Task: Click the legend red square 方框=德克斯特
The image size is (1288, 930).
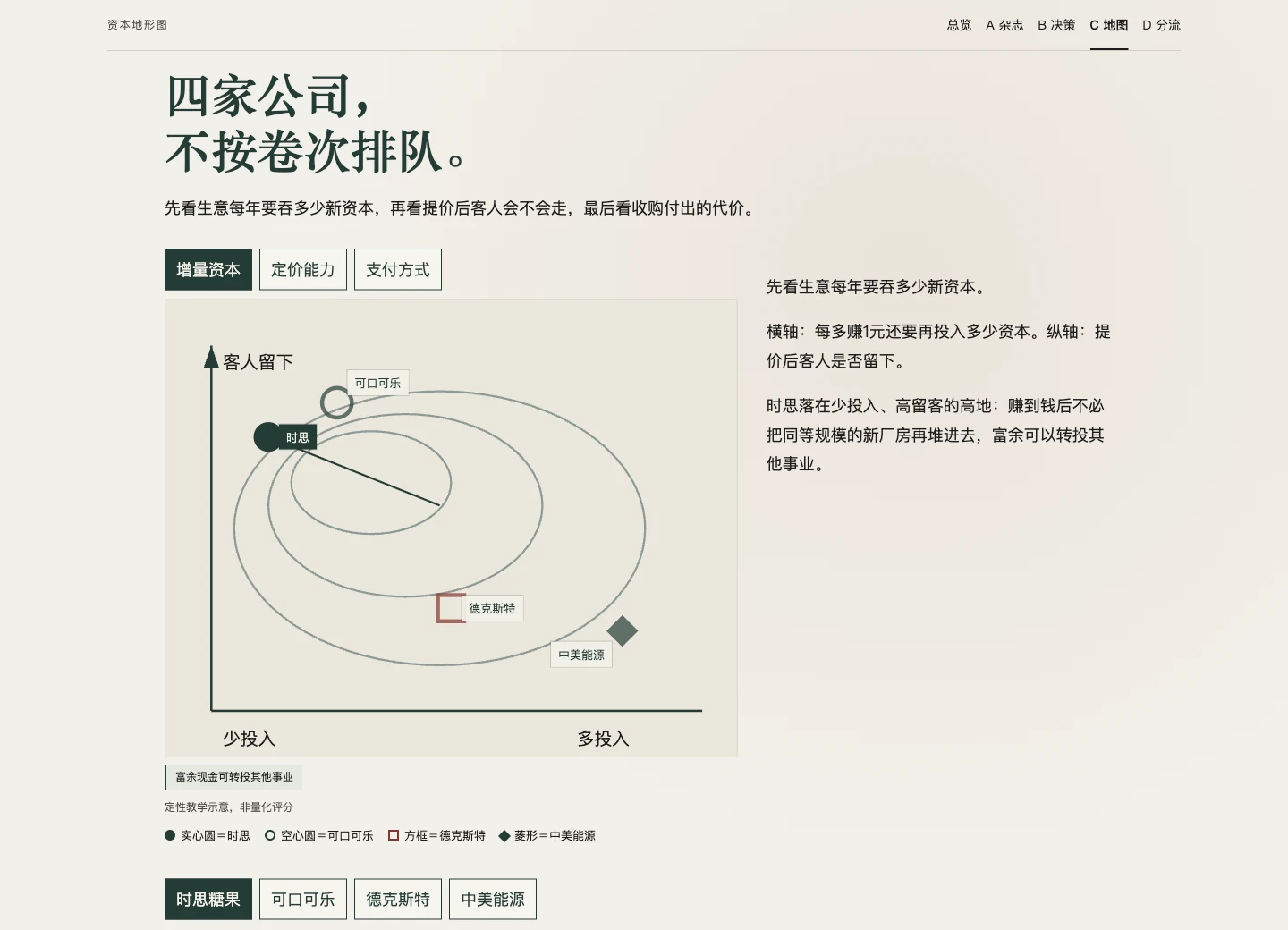Action: (x=394, y=835)
